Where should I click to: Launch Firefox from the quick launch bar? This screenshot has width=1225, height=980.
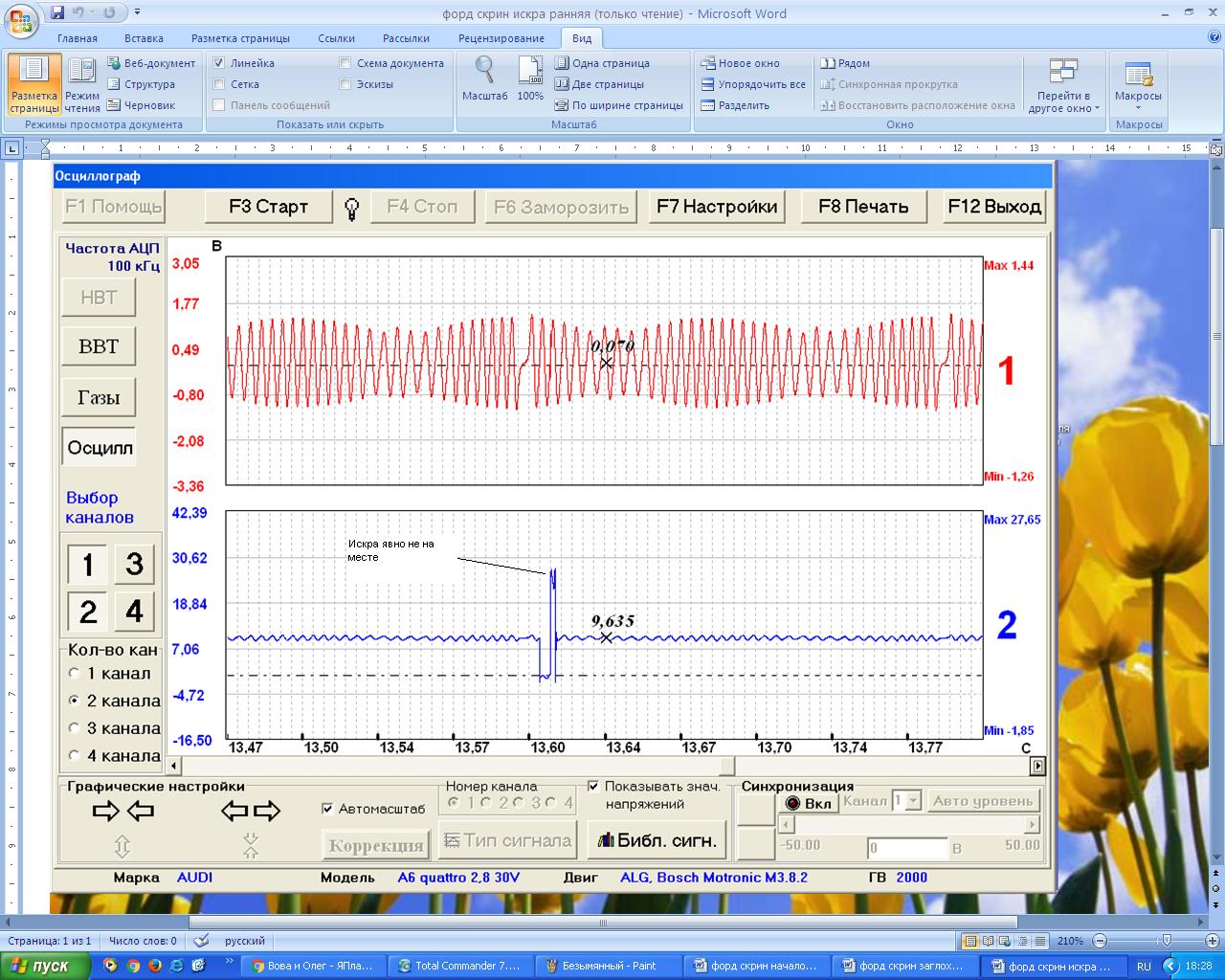pyautogui.click(x=154, y=966)
